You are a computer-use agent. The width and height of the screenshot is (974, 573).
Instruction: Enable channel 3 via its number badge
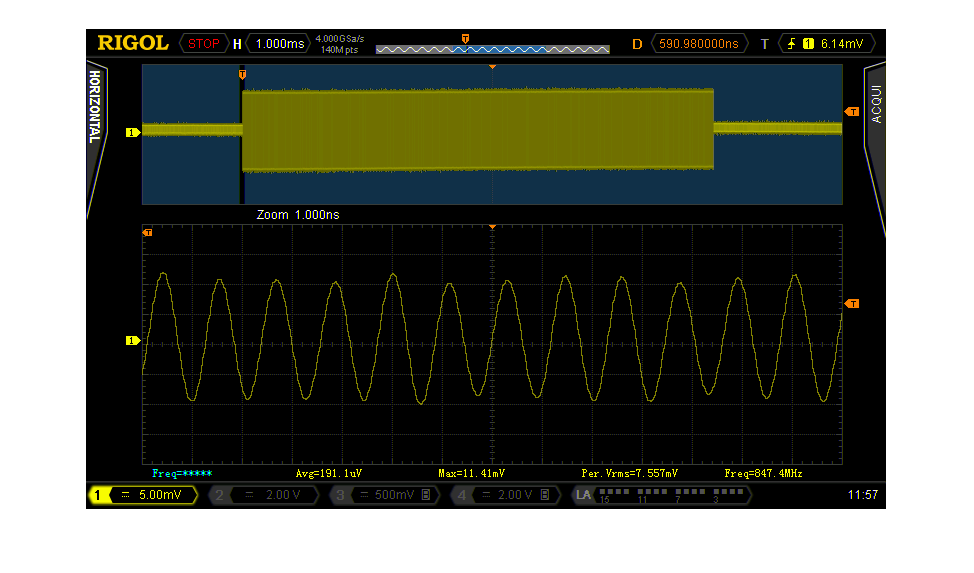[x=340, y=495]
